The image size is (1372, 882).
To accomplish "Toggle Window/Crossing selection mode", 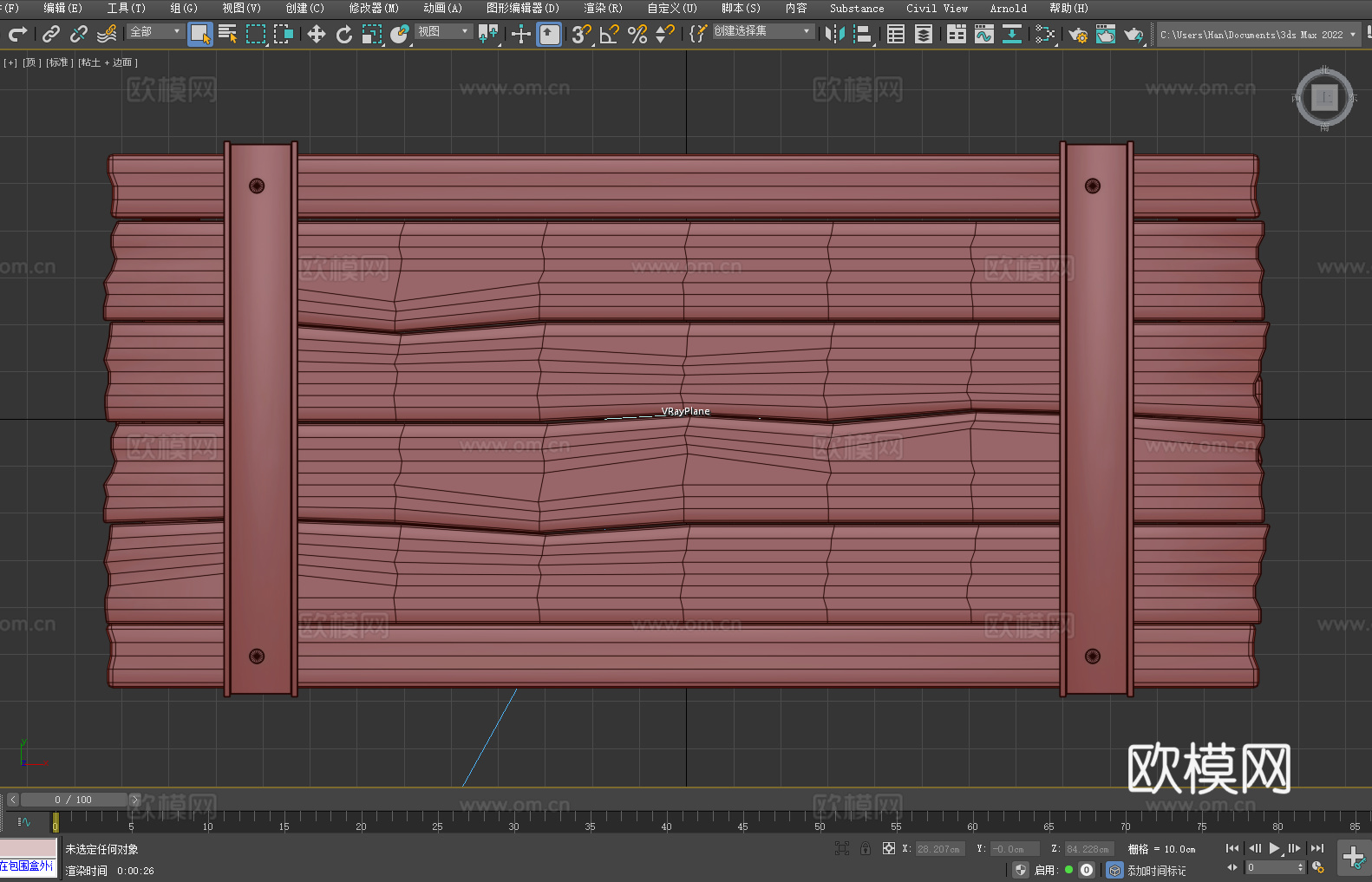I will 284,34.
